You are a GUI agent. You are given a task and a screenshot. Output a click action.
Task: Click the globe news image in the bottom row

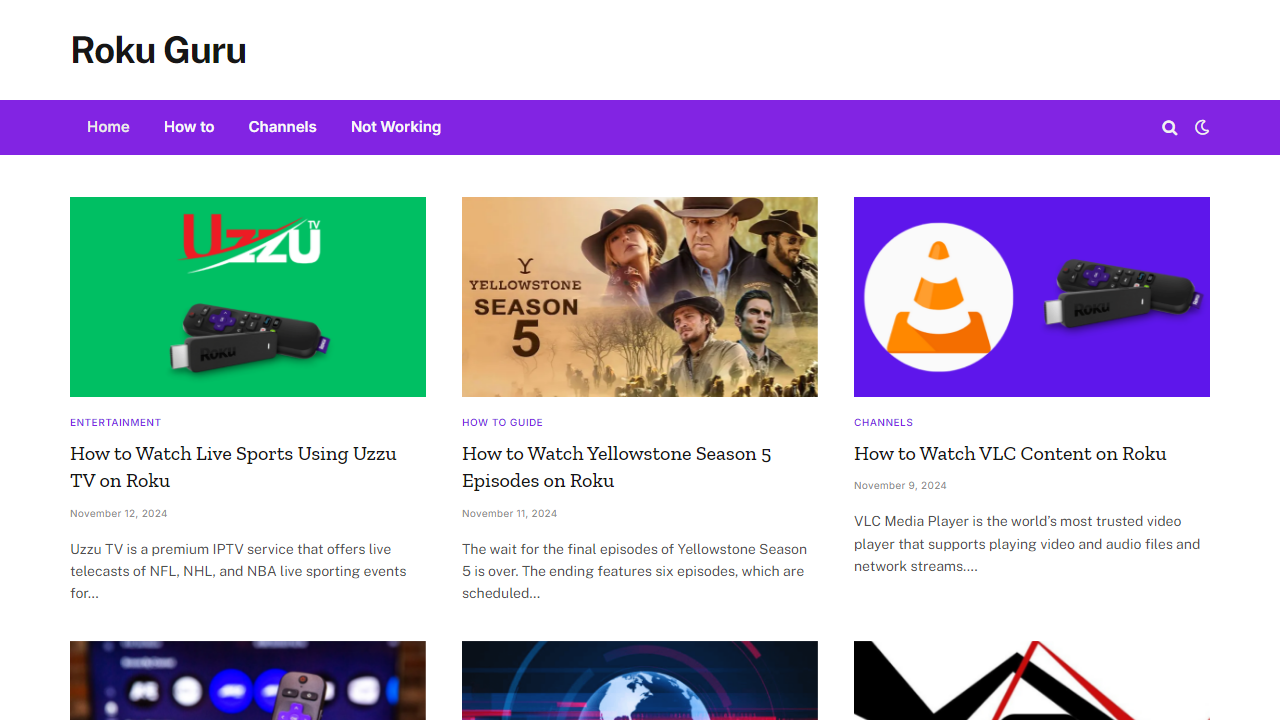pos(639,680)
